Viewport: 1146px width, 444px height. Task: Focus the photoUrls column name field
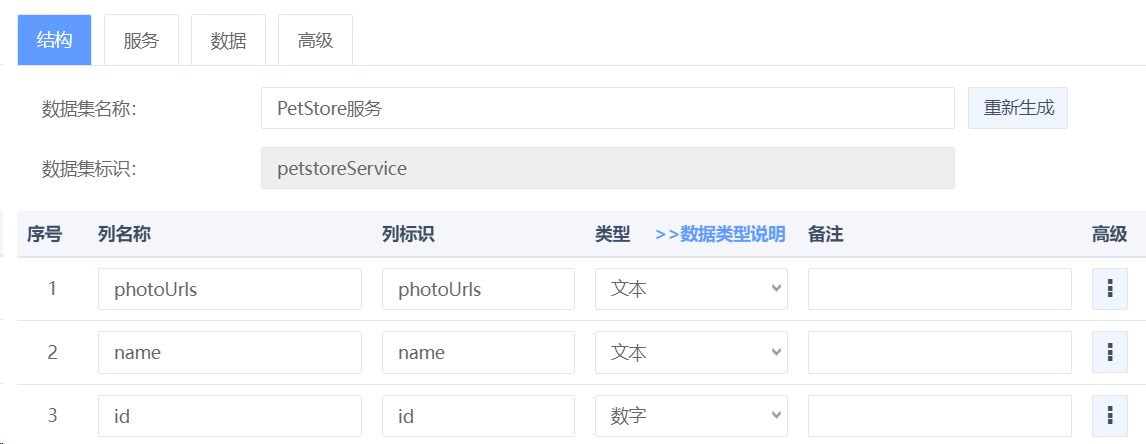229,289
